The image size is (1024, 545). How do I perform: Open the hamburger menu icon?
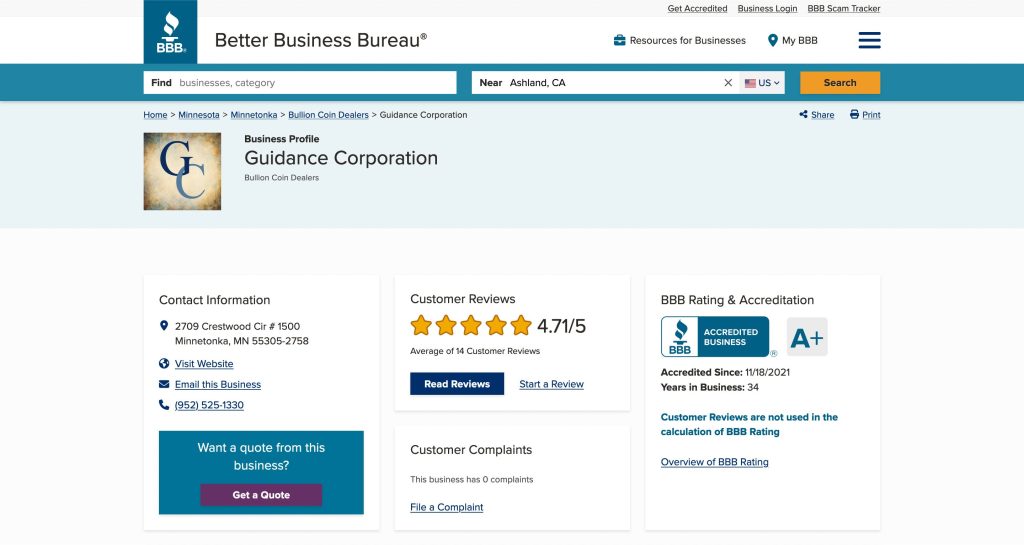point(869,40)
